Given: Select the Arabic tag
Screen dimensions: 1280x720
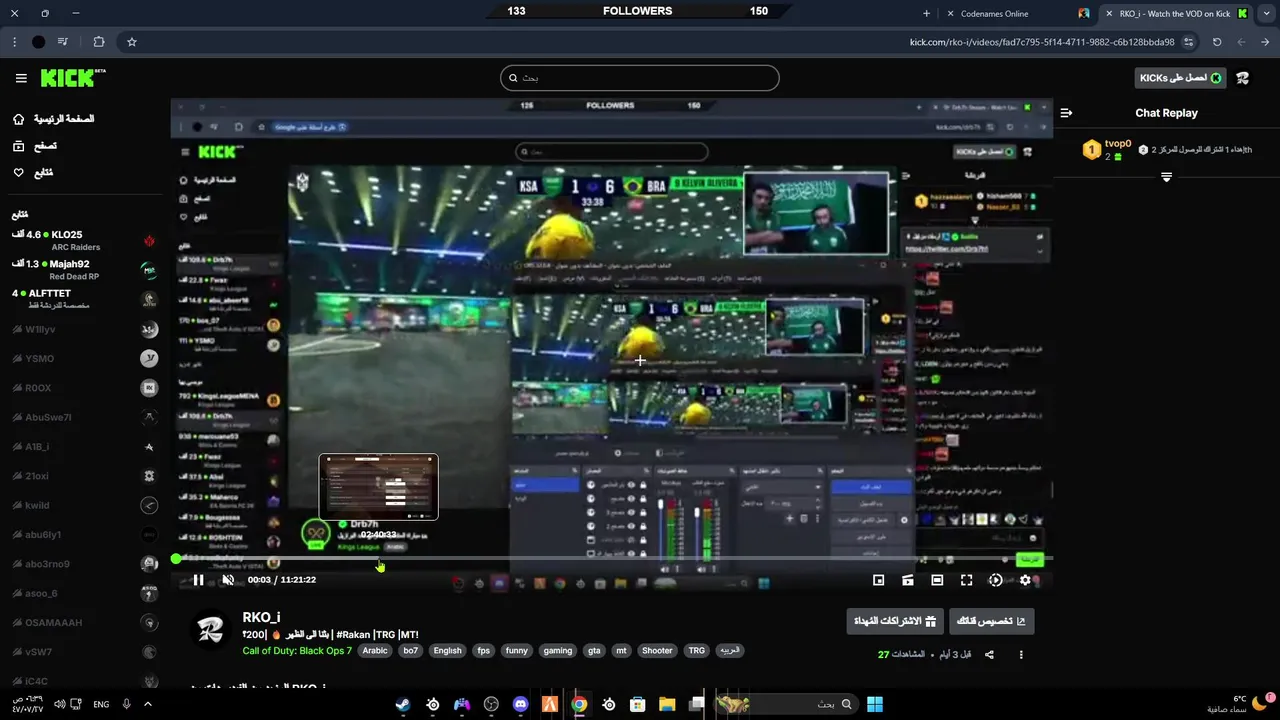Looking at the screenshot, I should tap(375, 651).
